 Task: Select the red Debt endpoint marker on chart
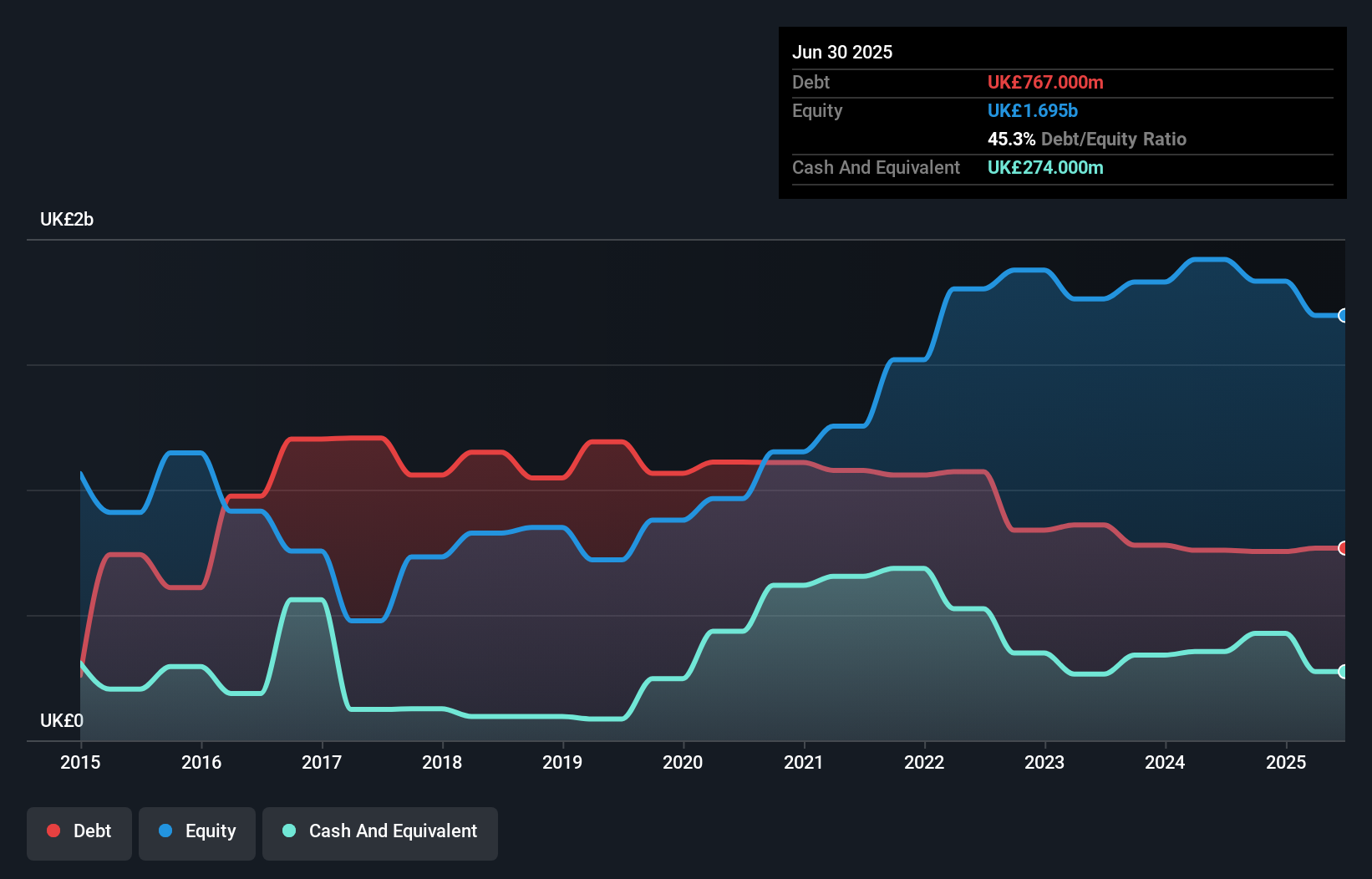pyautogui.click(x=1343, y=548)
